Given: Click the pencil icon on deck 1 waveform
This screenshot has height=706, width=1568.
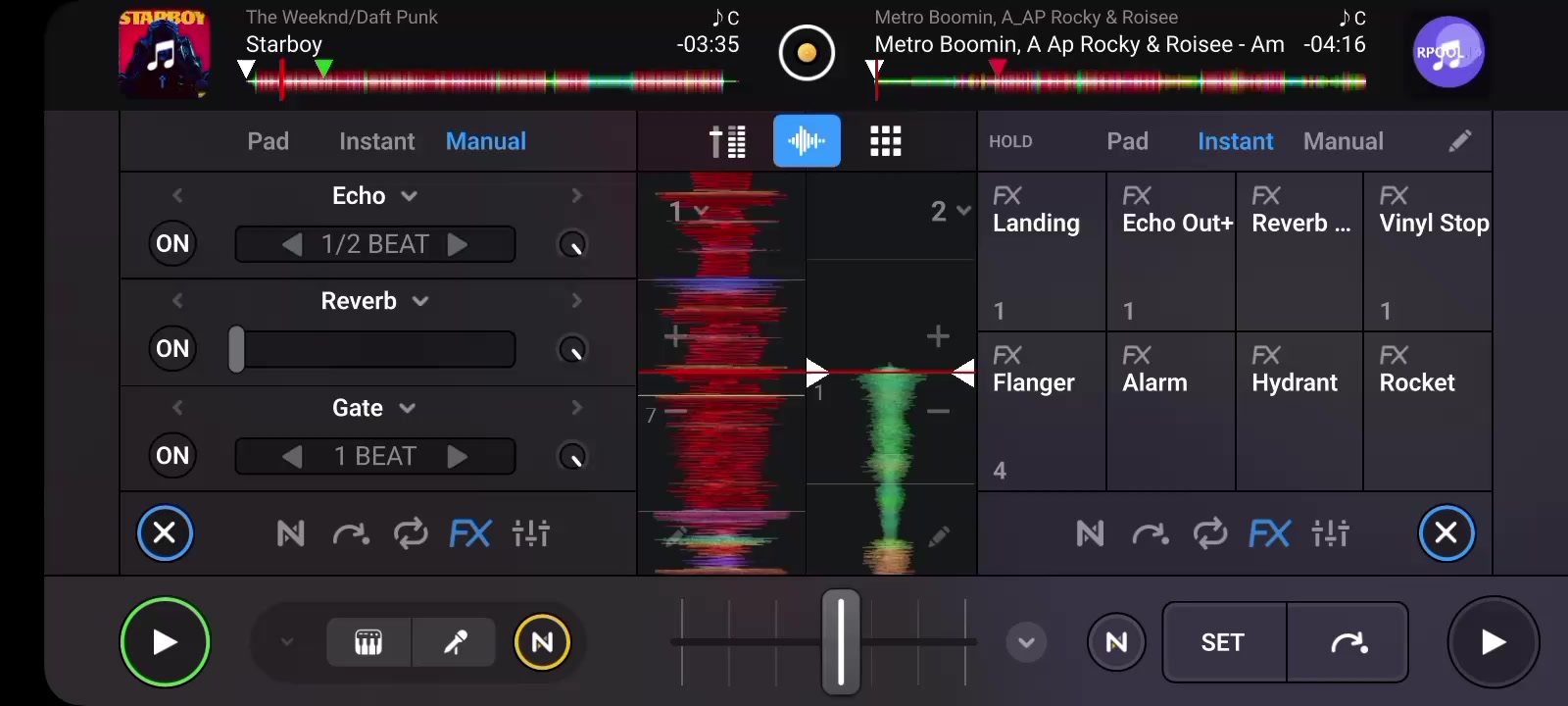Looking at the screenshot, I should click(x=675, y=535).
